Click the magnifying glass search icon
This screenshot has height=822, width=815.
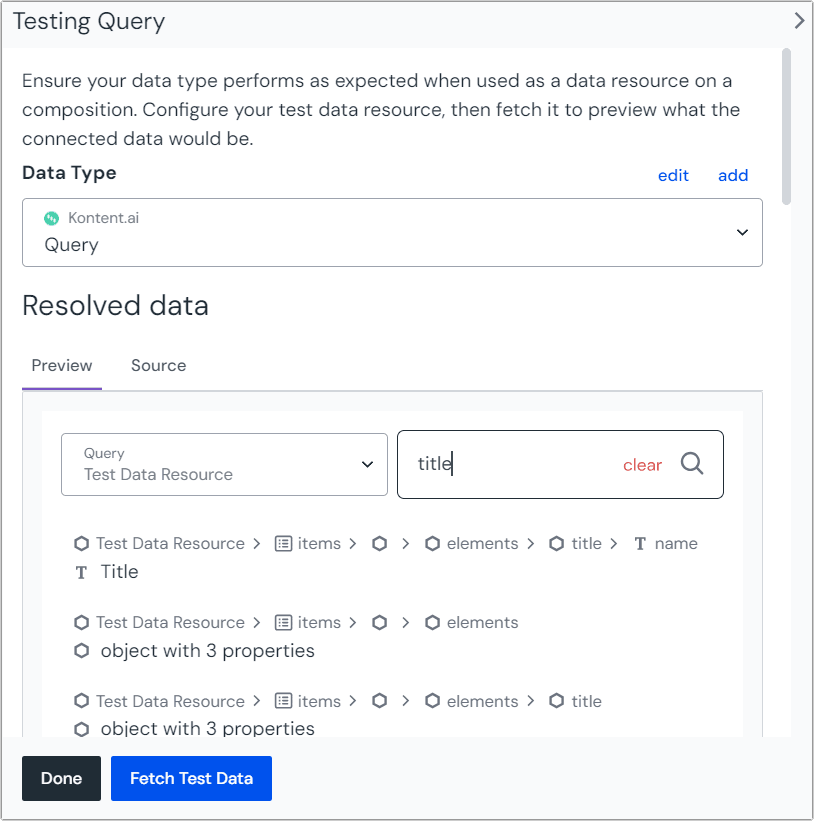click(x=691, y=464)
